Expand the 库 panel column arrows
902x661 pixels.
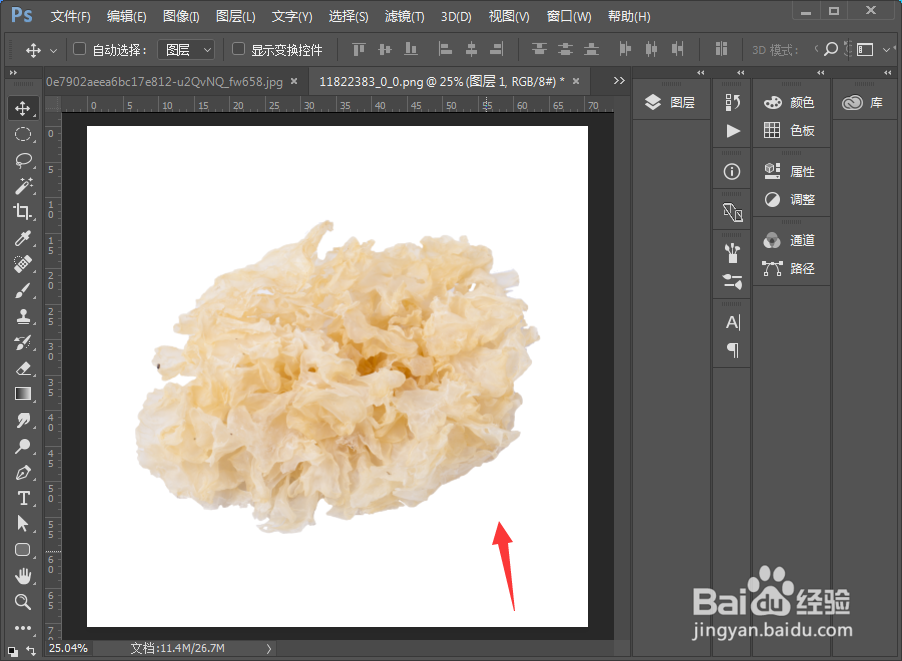[888, 72]
